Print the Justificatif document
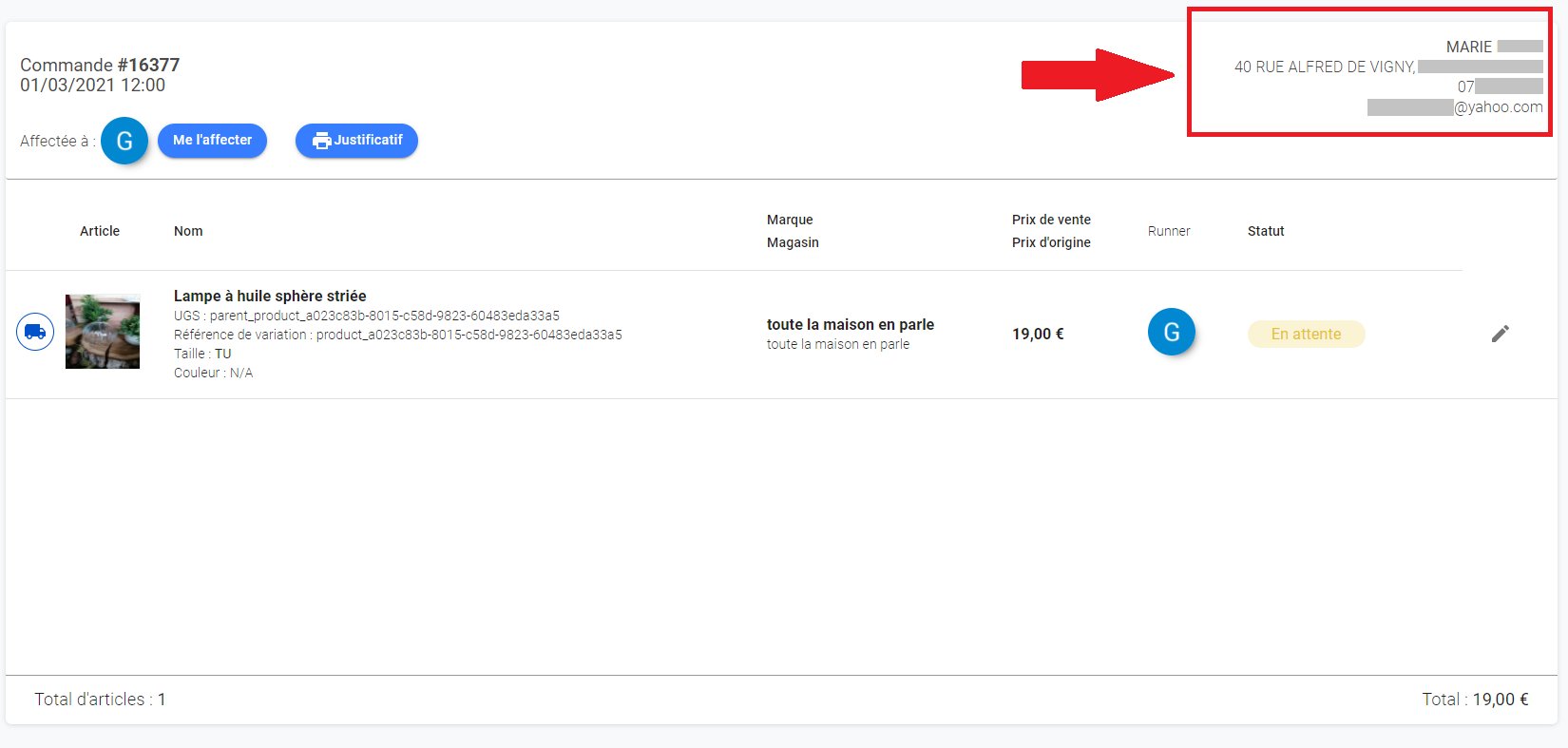Image resolution: width=1568 pixels, height=748 pixels. (356, 141)
